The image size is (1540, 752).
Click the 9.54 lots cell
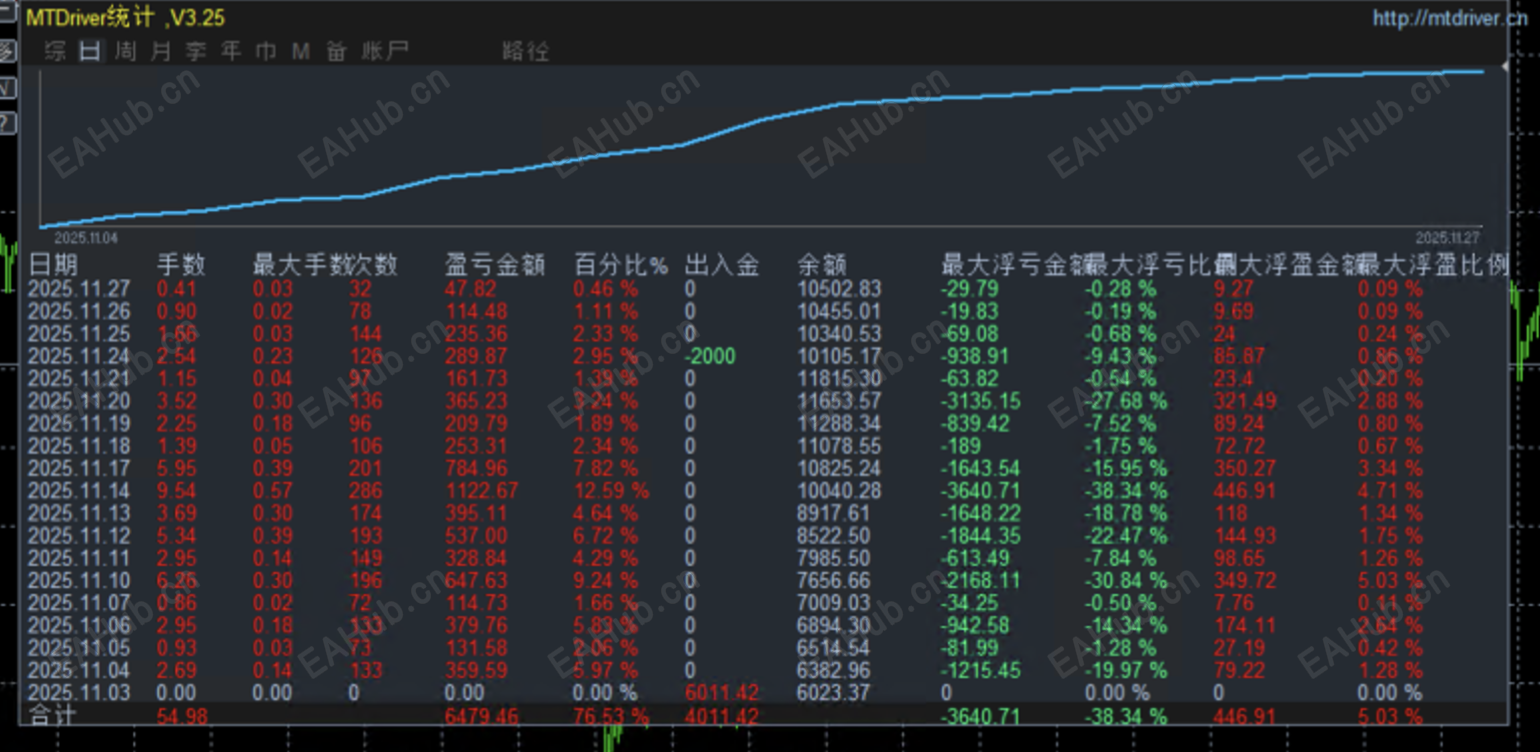(x=177, y=491)
